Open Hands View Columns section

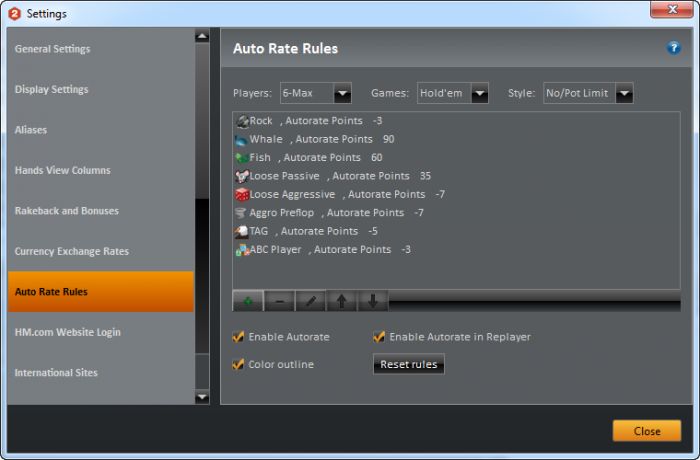point(101,170)
